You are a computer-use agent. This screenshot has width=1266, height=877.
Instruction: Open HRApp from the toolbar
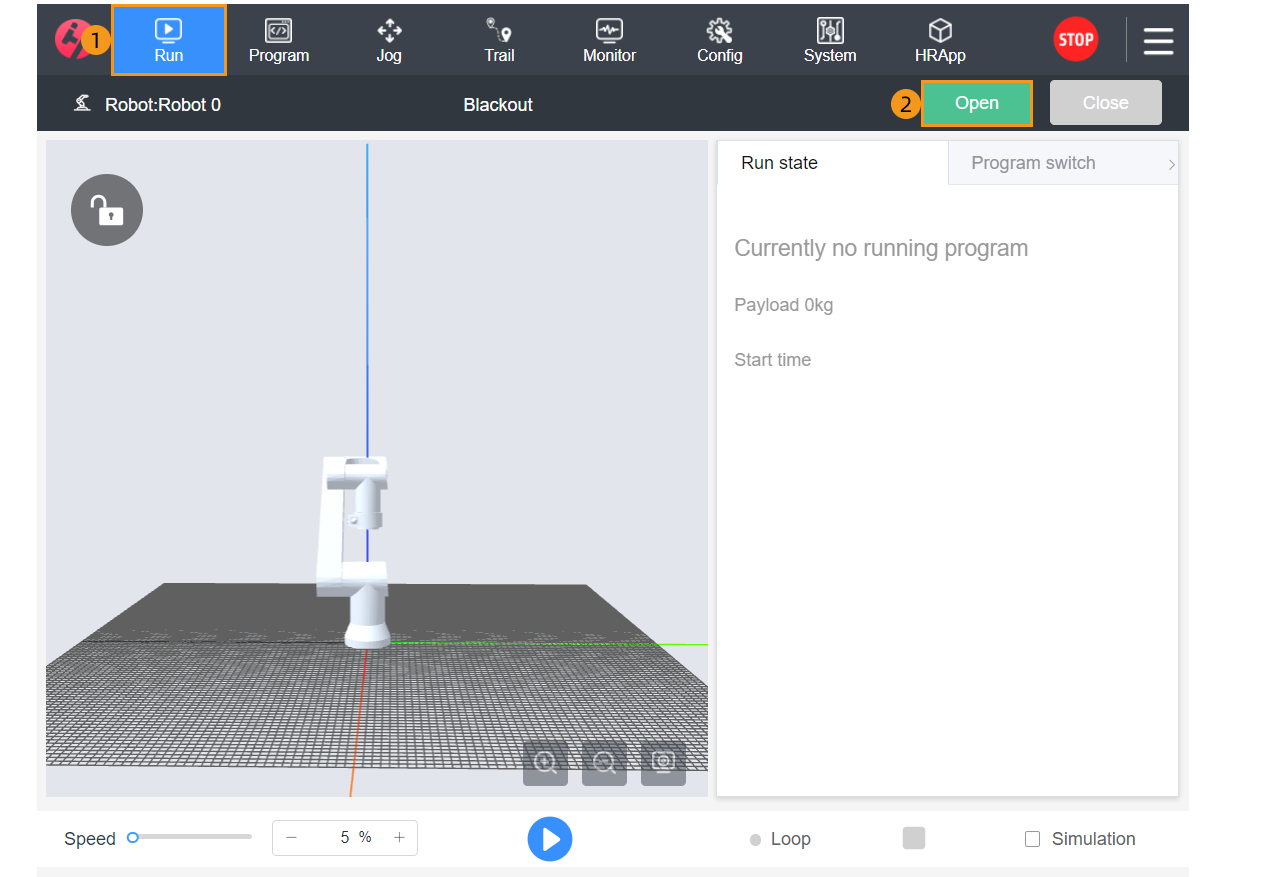click(x=940, y=41)
